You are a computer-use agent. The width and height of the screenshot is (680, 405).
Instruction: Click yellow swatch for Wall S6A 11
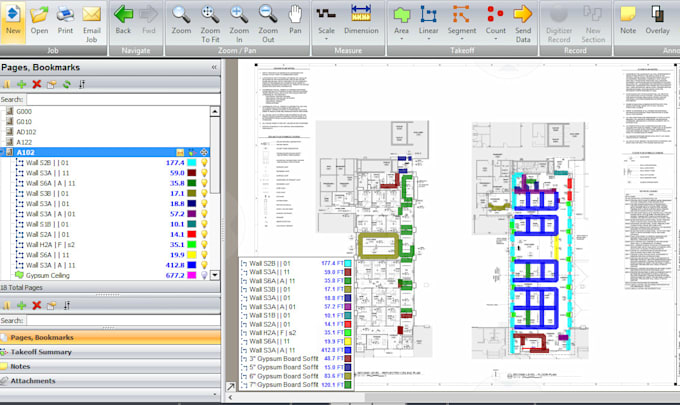pyautogui.click(x=191, y=255)
